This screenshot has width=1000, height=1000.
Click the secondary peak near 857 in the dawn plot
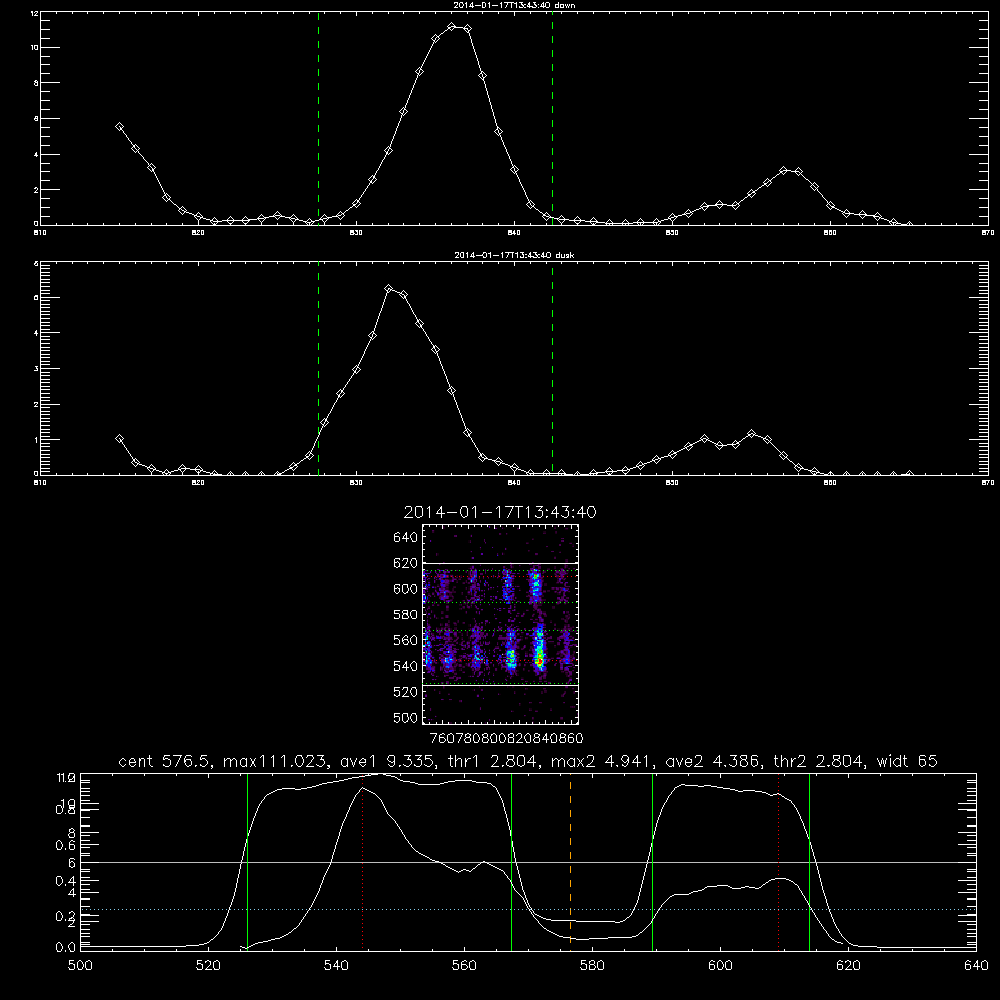tap(783, 171)
